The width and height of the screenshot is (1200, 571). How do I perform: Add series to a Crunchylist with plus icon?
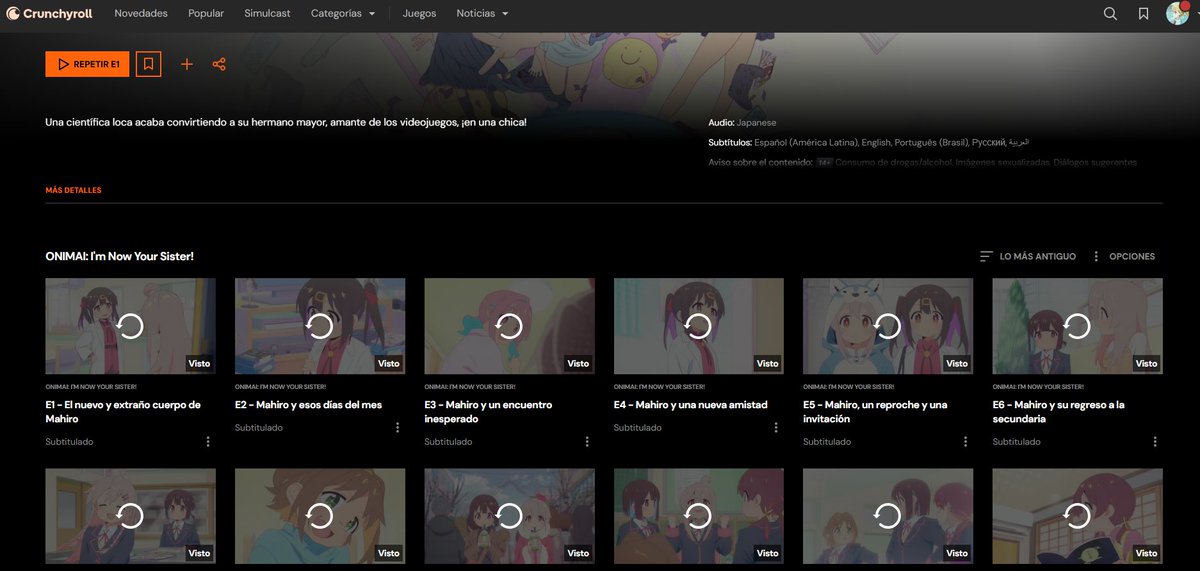click(186, 64)
